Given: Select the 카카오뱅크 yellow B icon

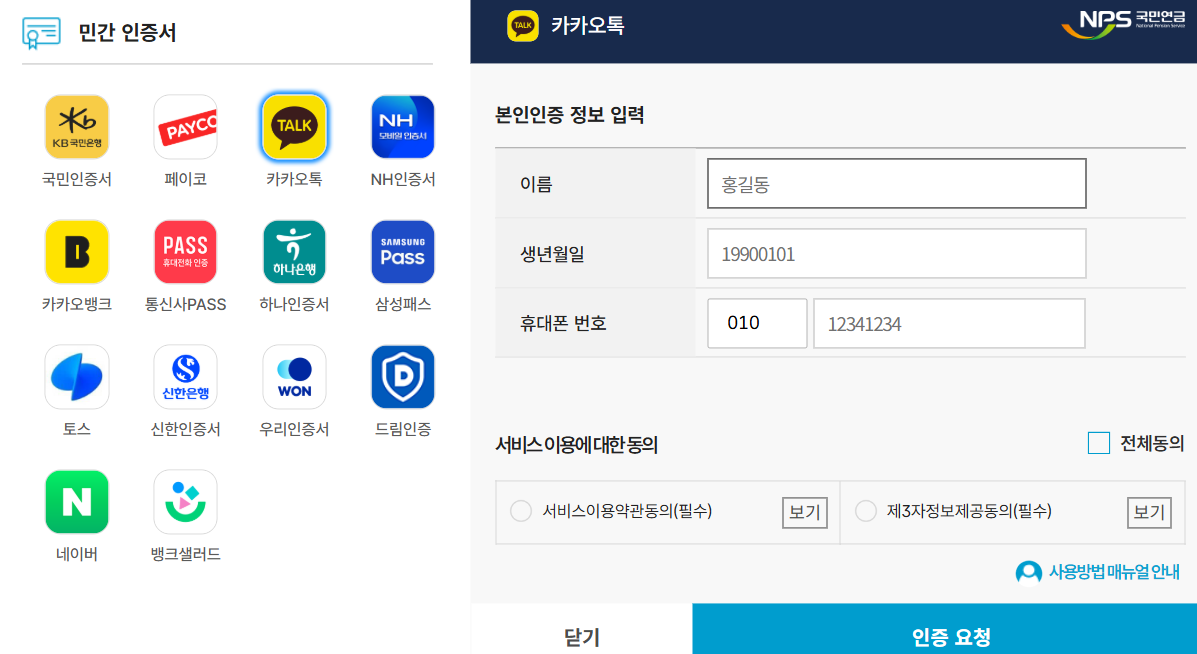Looking at the screenshot, I should 76,252.
